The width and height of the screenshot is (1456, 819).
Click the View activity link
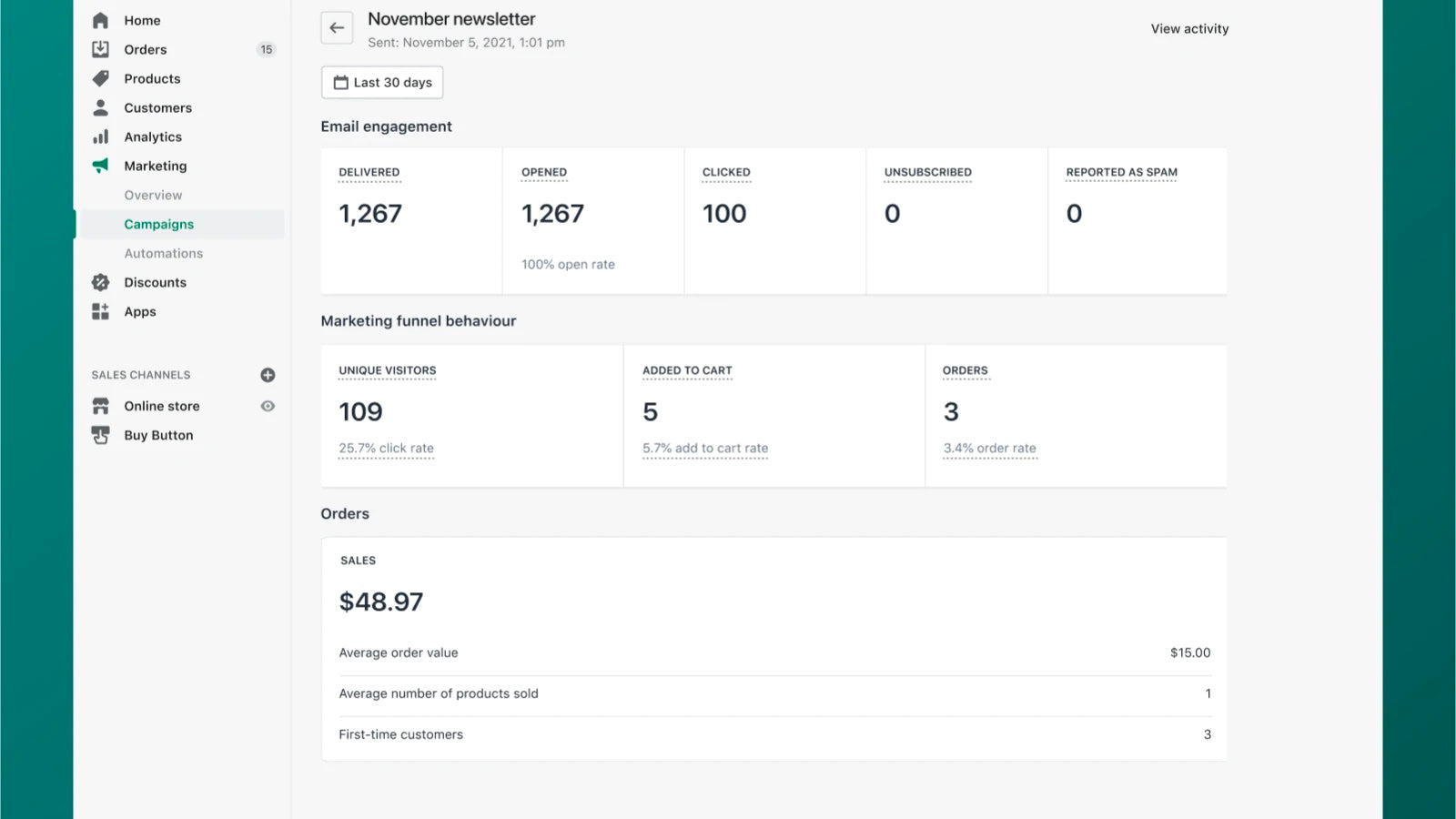click(1189, 28)
